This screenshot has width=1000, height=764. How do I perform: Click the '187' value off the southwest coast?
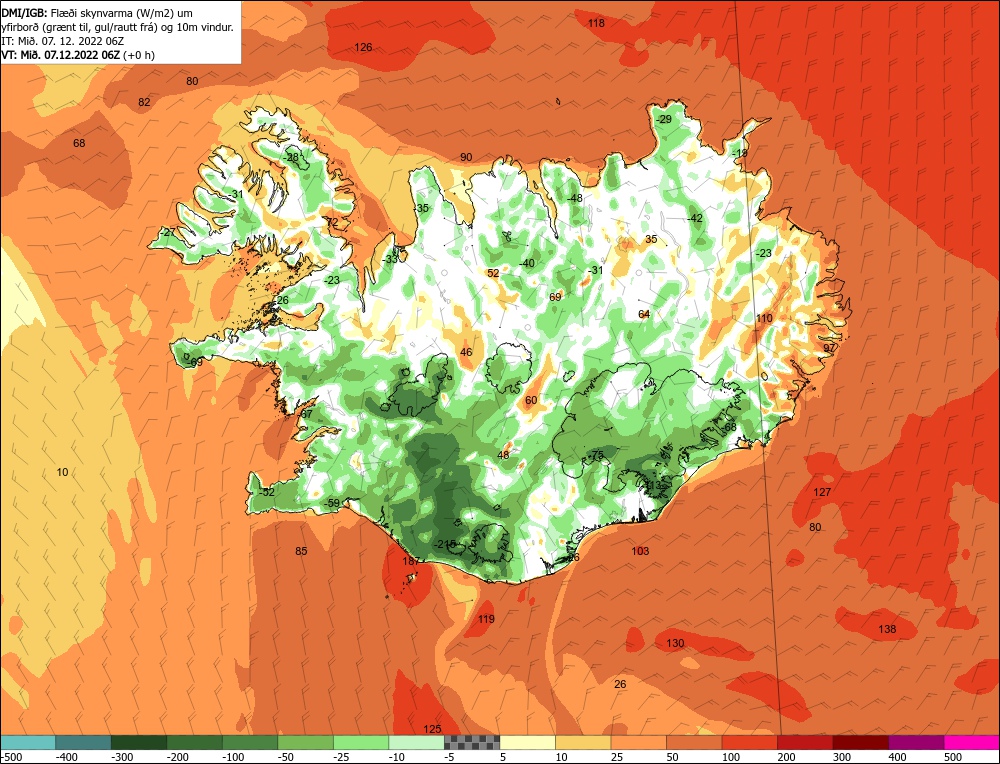pos(411,561)
